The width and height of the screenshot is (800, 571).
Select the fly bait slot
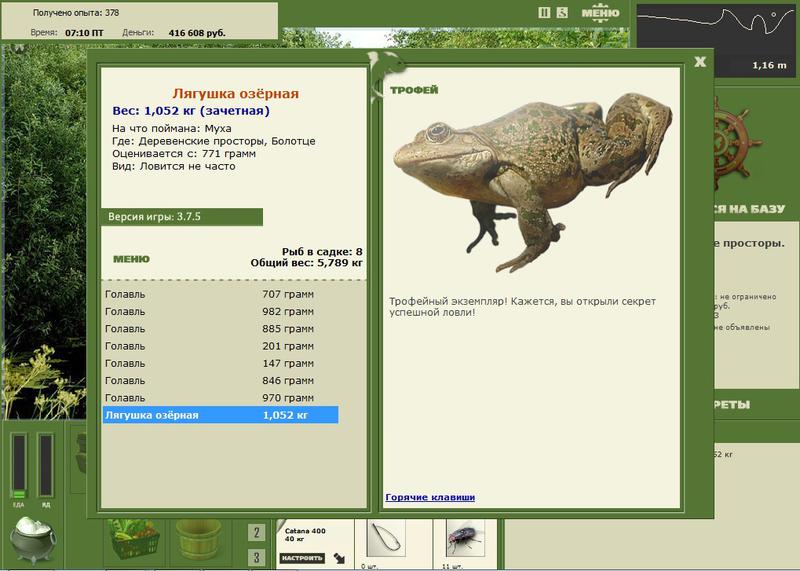(465, 539)
